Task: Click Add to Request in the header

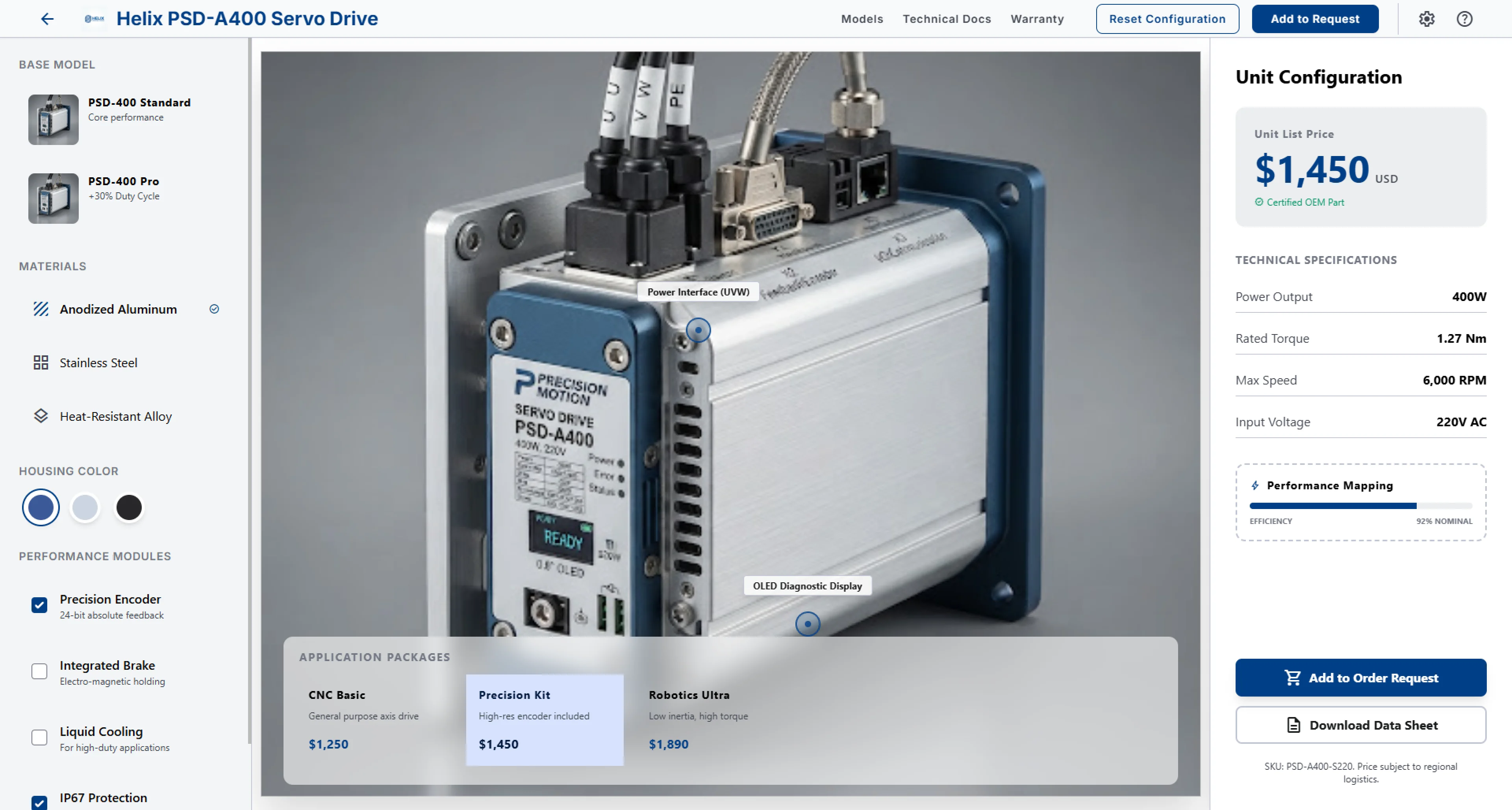Action: (x=1315, y=19)
